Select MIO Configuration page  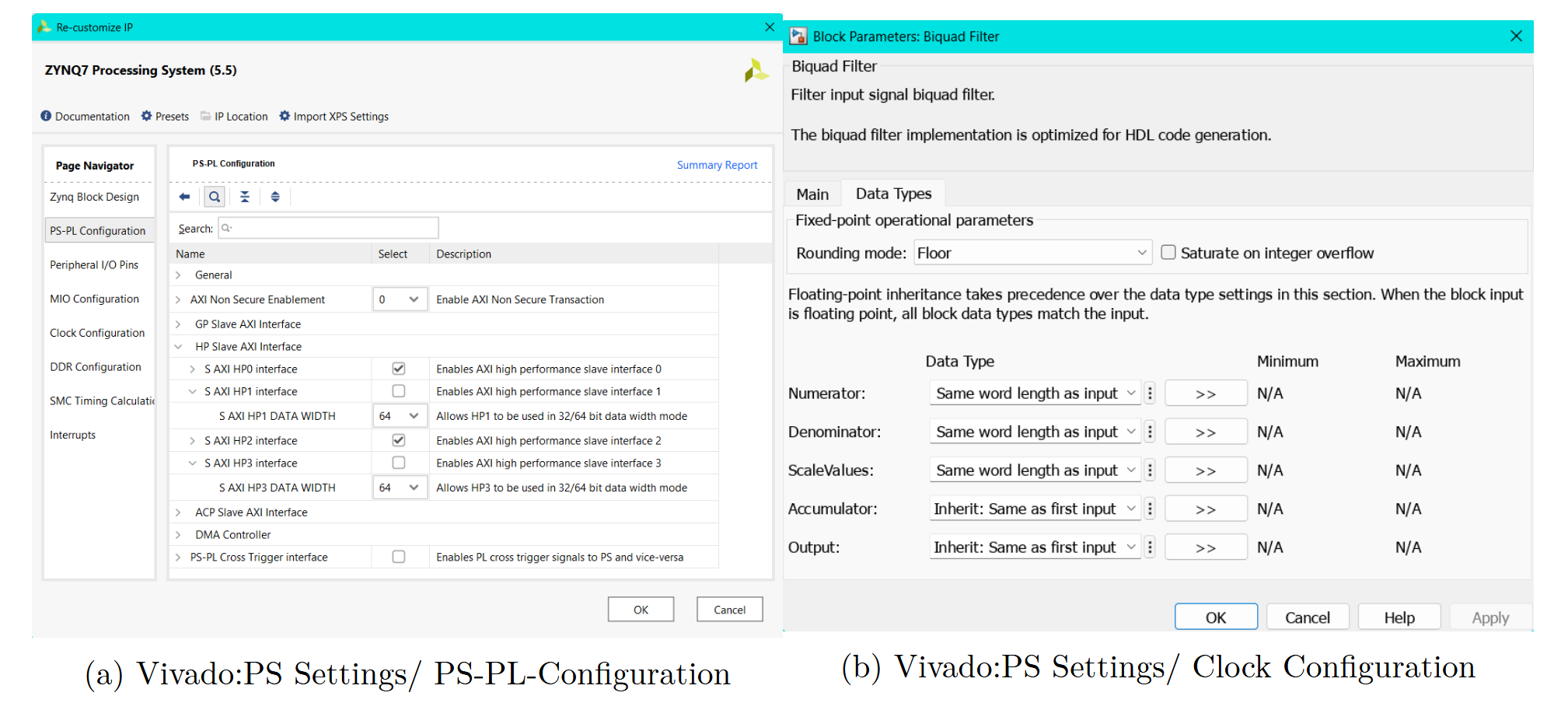click(94, 299)
